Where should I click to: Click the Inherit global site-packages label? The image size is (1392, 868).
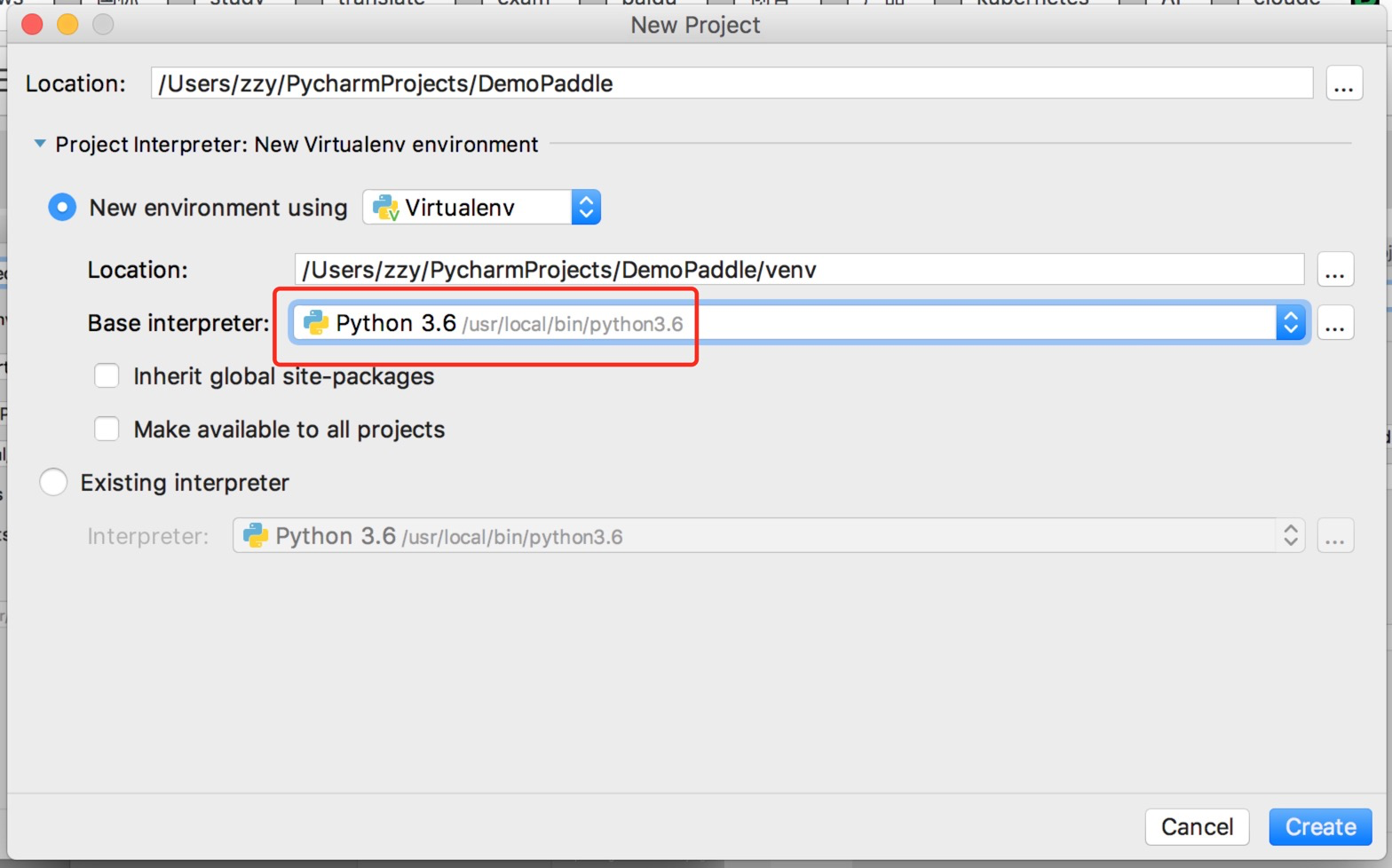284,376
